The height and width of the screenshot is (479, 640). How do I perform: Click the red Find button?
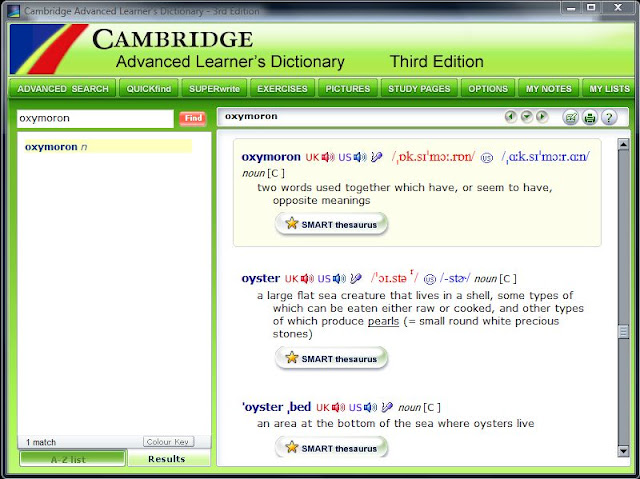193,118
